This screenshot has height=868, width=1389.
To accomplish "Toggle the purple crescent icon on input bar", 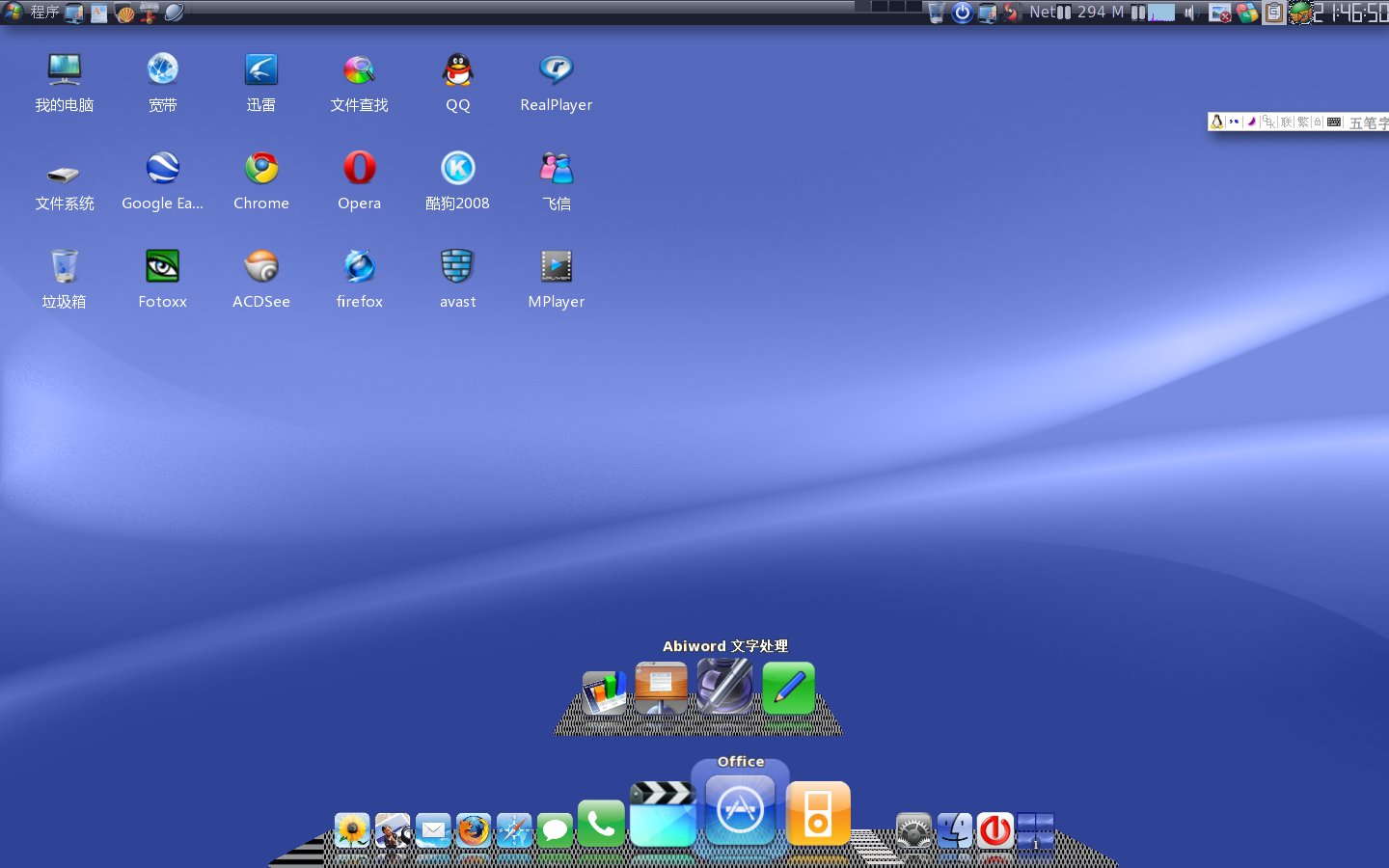I will [x=1251, y=122].
